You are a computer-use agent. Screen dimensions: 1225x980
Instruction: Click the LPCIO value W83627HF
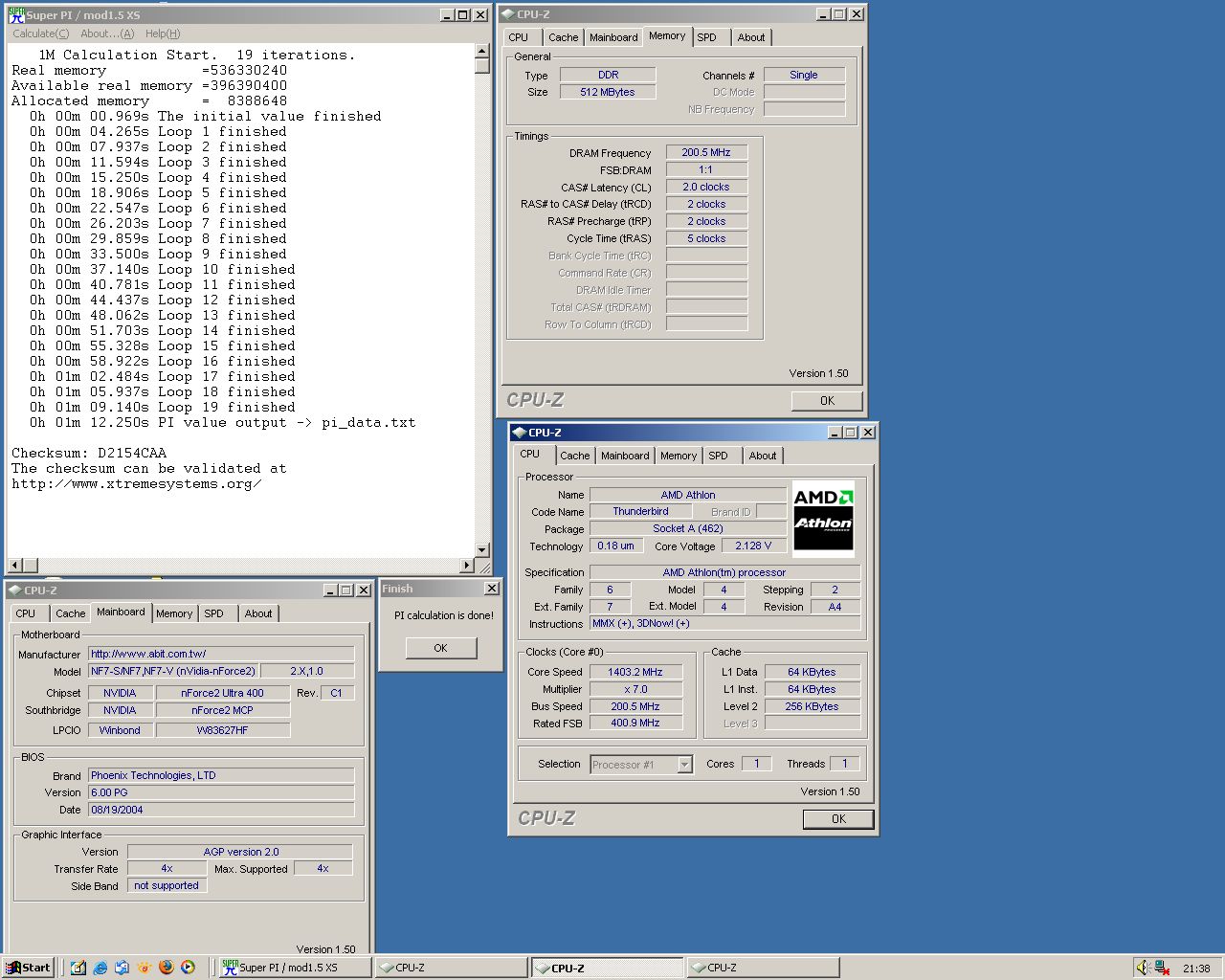(222, 730)
